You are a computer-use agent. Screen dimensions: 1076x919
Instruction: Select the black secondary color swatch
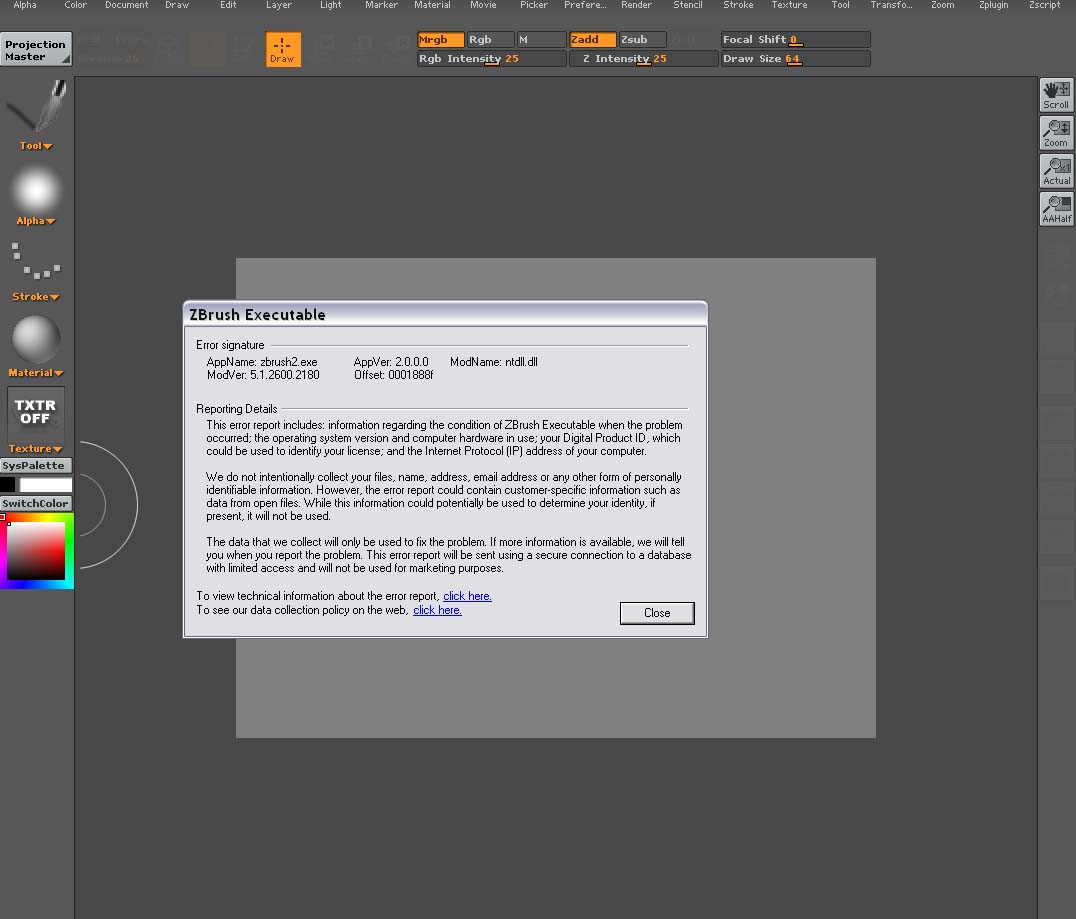[x=8, y=485]
